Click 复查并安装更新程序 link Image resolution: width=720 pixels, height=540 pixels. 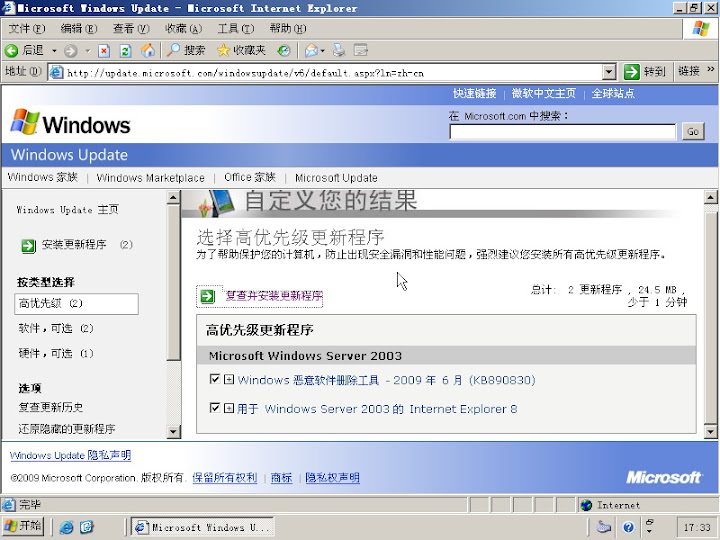274,296
